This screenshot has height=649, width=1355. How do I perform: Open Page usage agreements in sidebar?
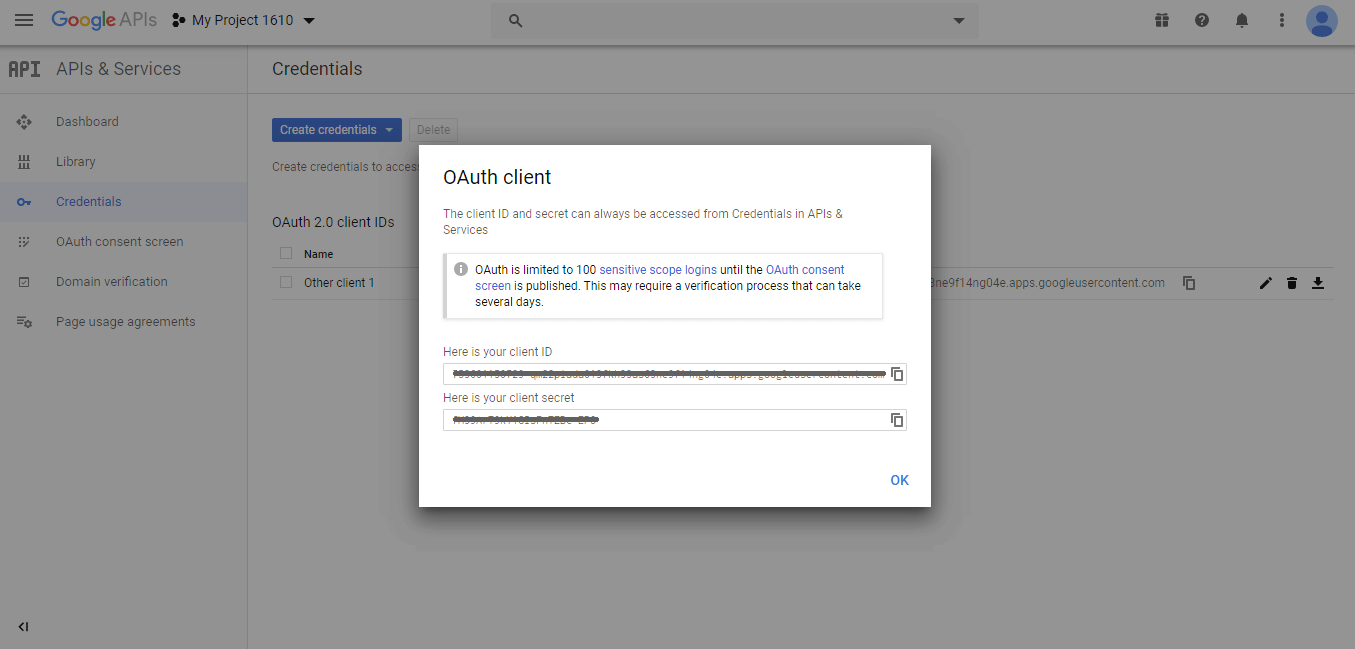(126, 322)
